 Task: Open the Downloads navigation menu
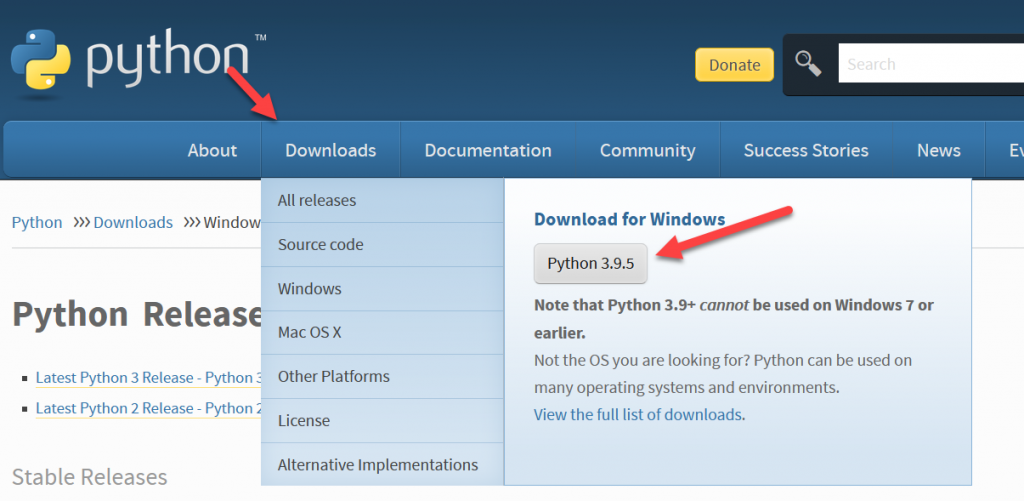[x=330, y=151]
